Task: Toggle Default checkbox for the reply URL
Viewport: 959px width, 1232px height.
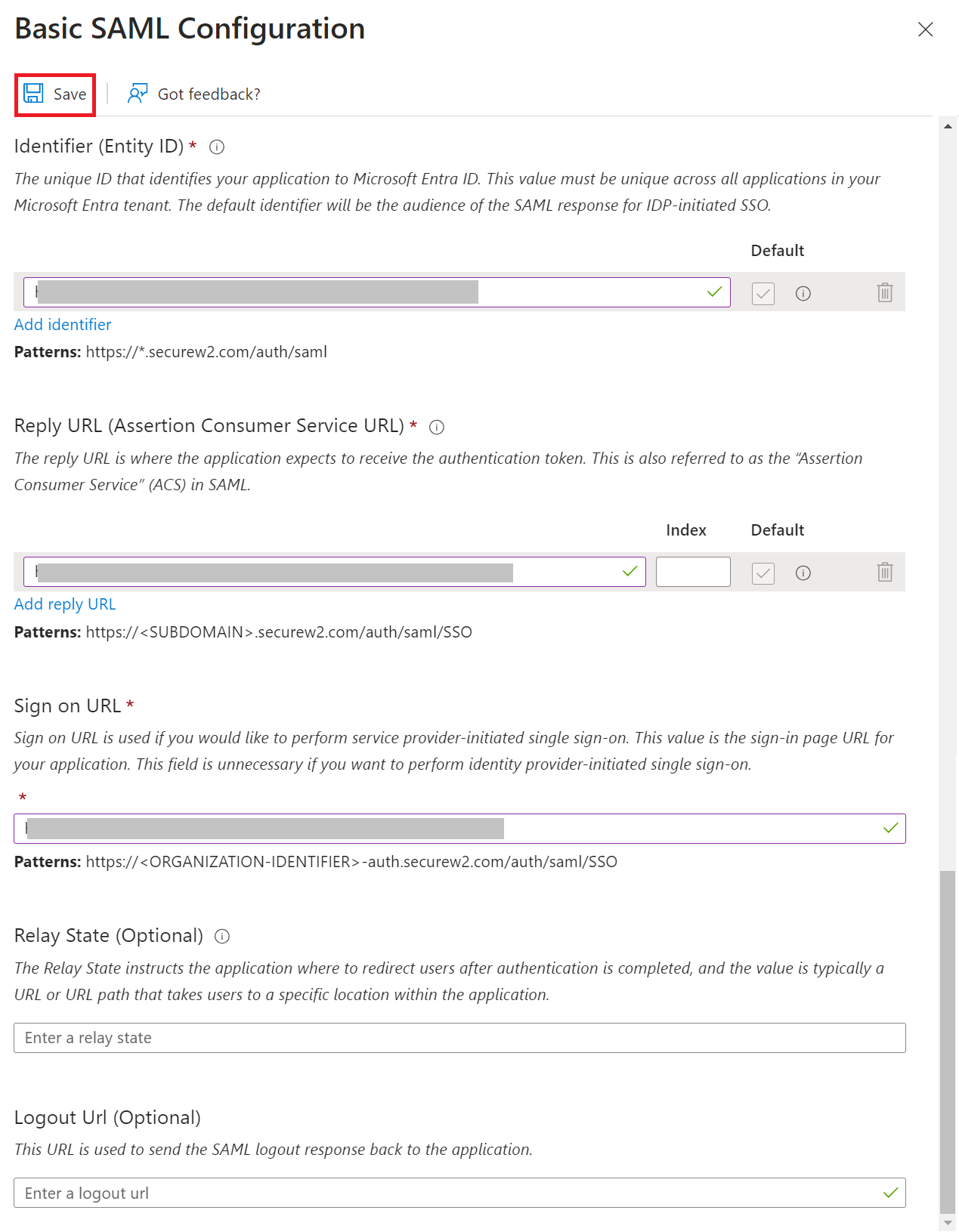Action: coord(763,573)
